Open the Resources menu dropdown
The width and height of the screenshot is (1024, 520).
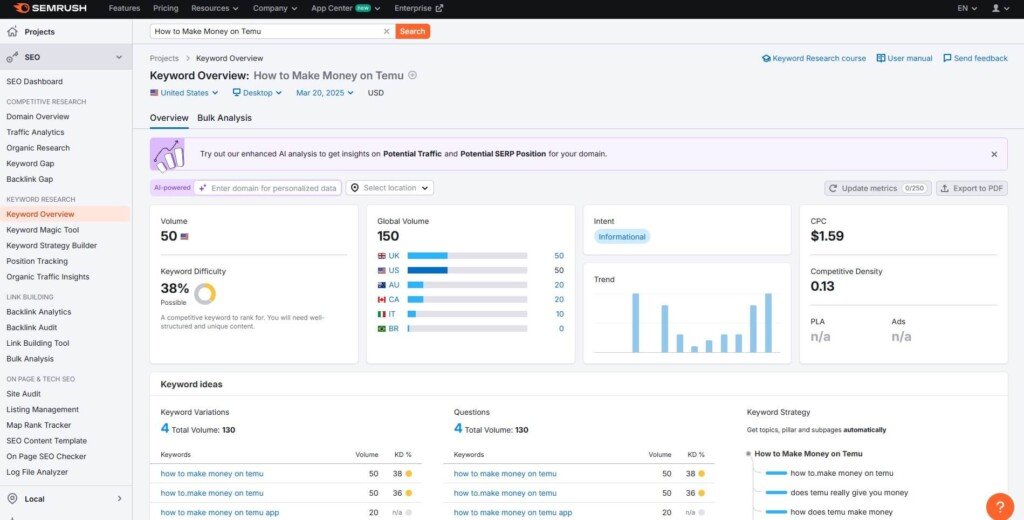click(214, 8)
